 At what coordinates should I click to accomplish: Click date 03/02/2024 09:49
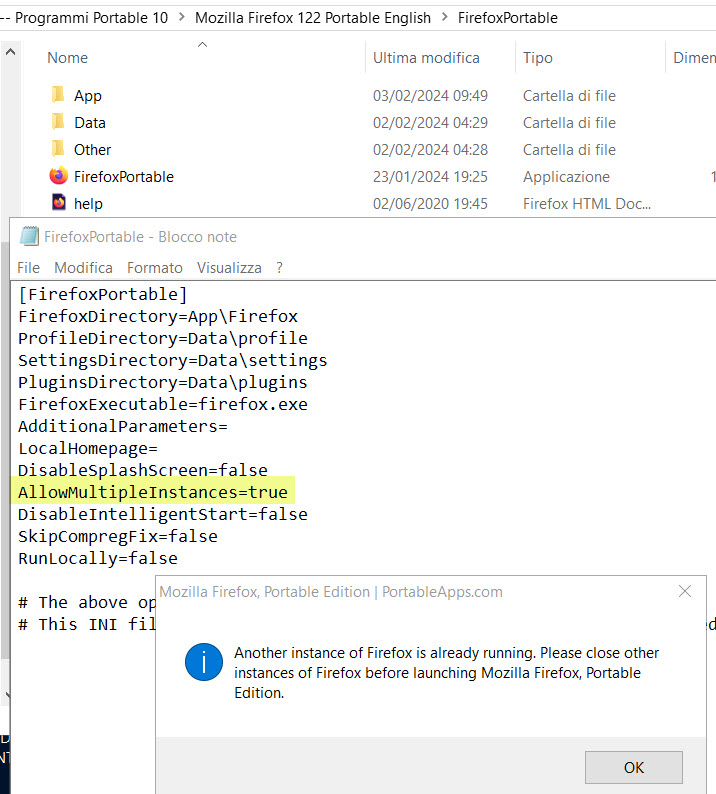coord(430,96)
